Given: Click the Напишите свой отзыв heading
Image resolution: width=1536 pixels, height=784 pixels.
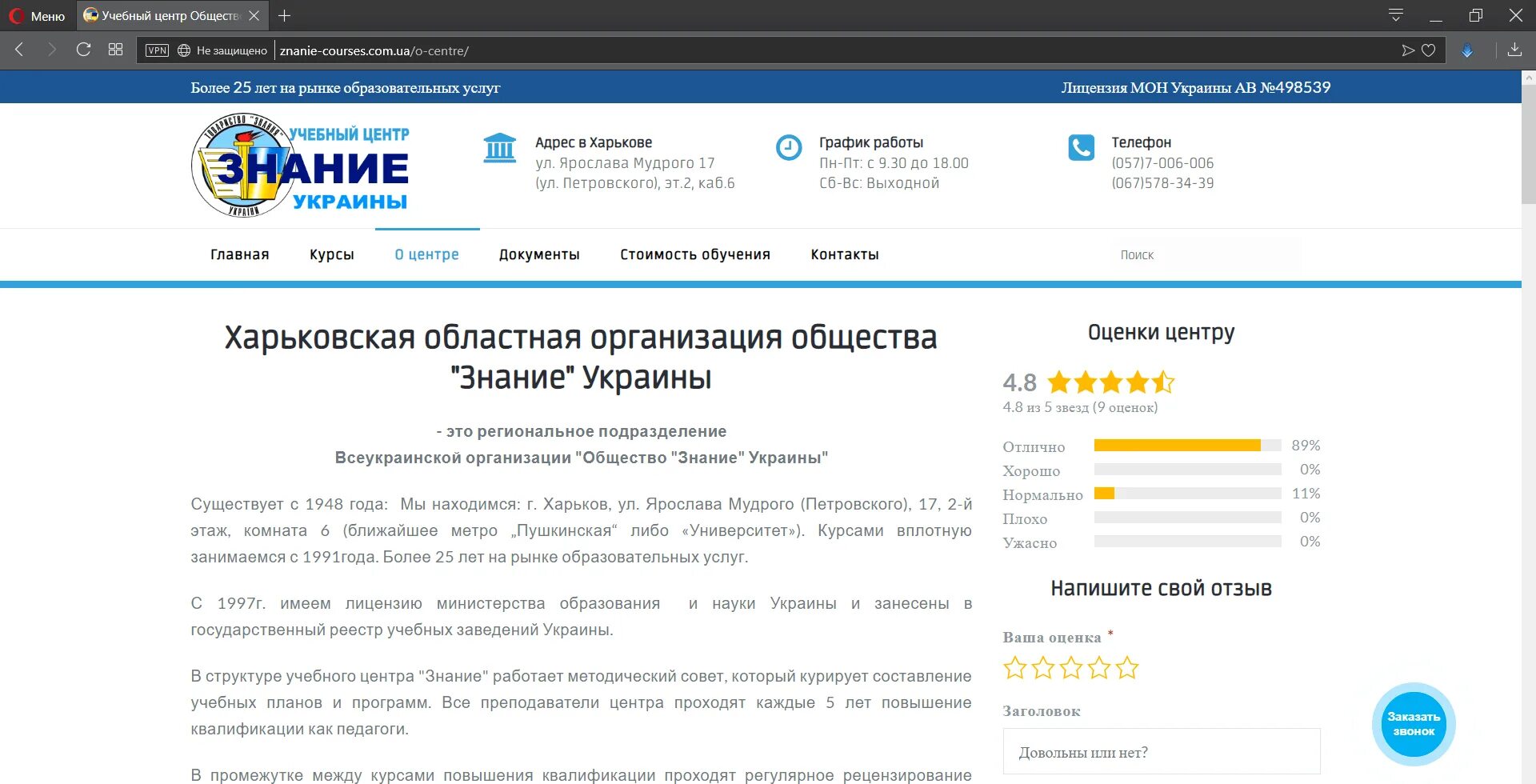Looking at the screenshot, I should 1162,589.
